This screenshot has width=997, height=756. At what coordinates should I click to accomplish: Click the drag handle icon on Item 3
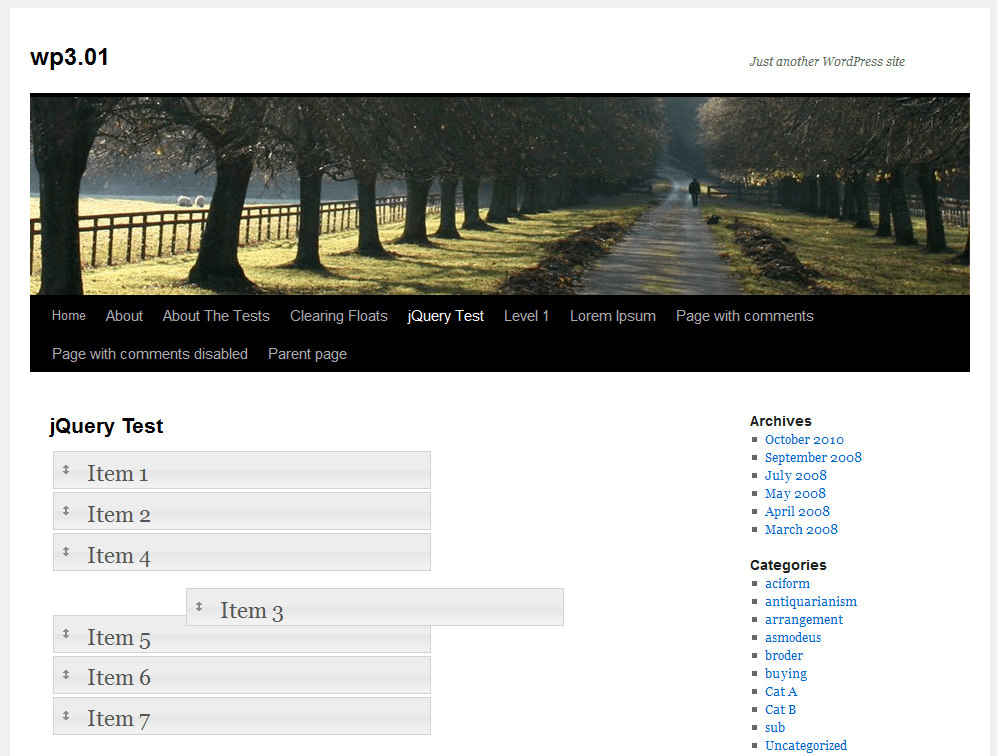pos(201,606)
